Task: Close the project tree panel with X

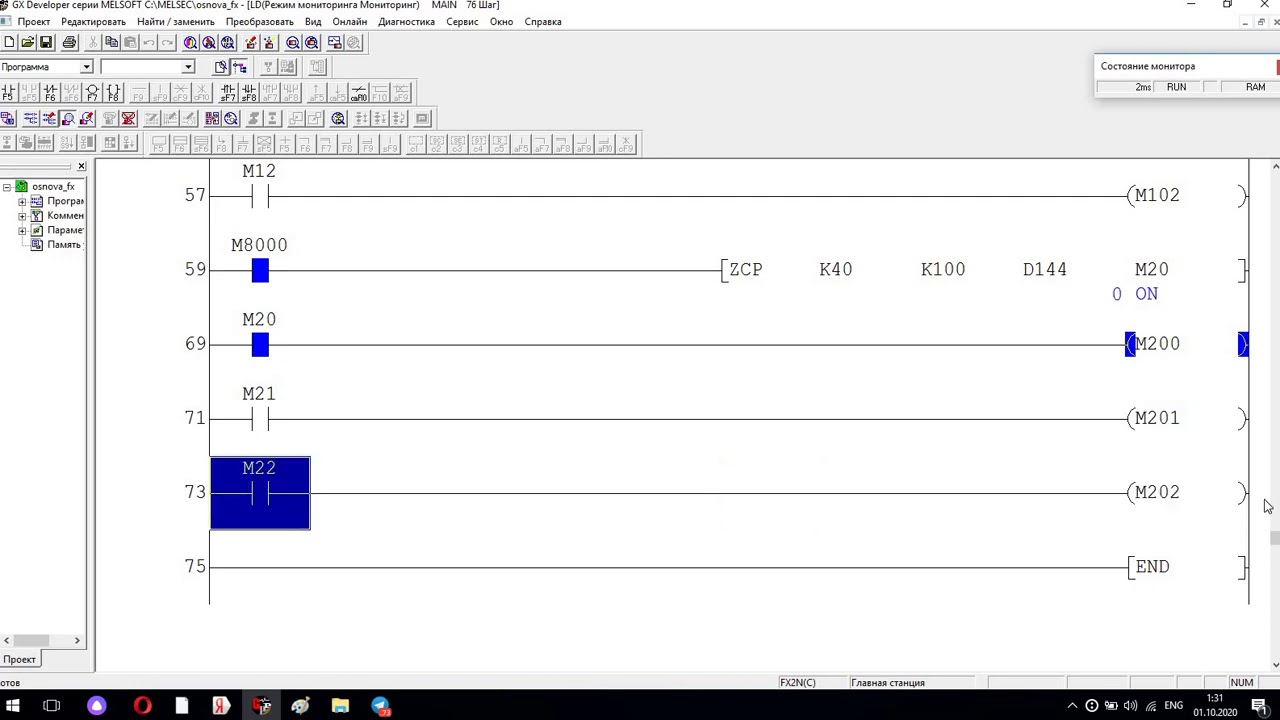Action: (x=81, y=166)
